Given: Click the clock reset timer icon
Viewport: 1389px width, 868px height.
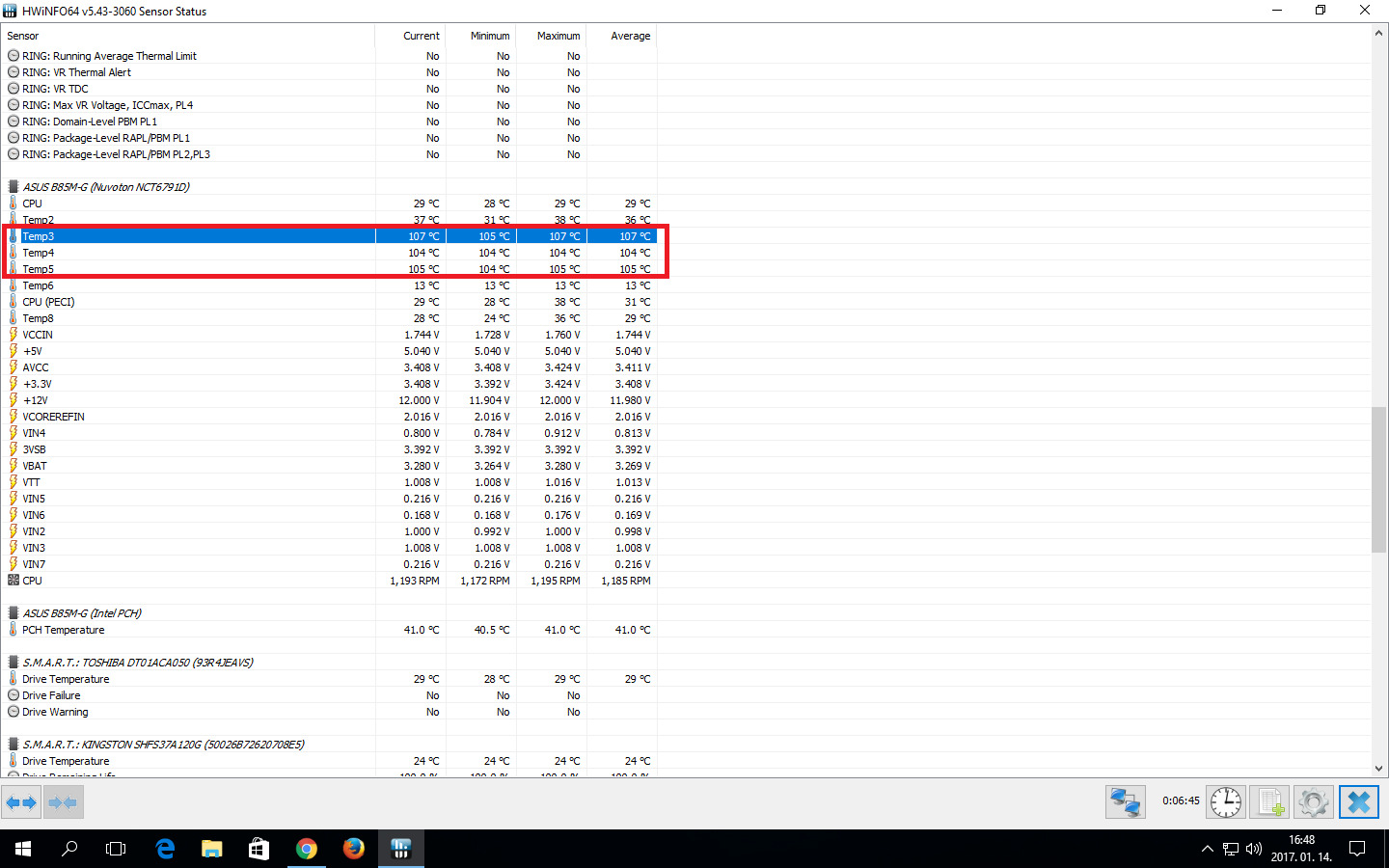Looking at the screenshot, I should point(1226,801).
